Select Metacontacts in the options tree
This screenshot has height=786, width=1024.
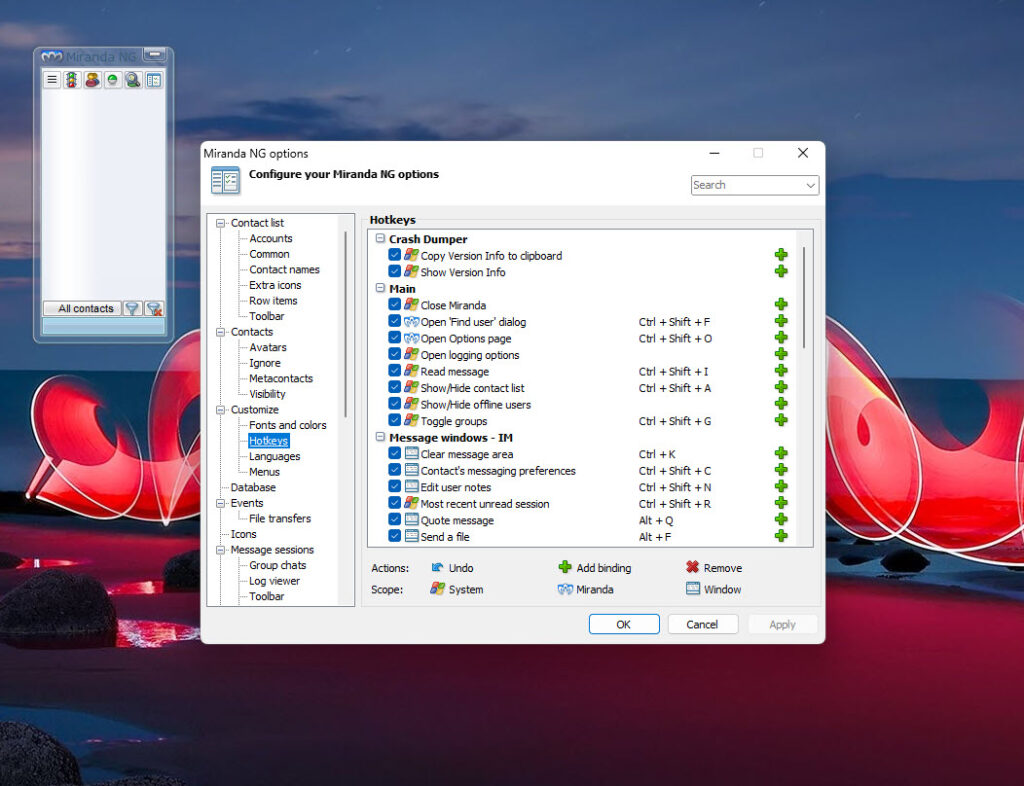(281, 379)
